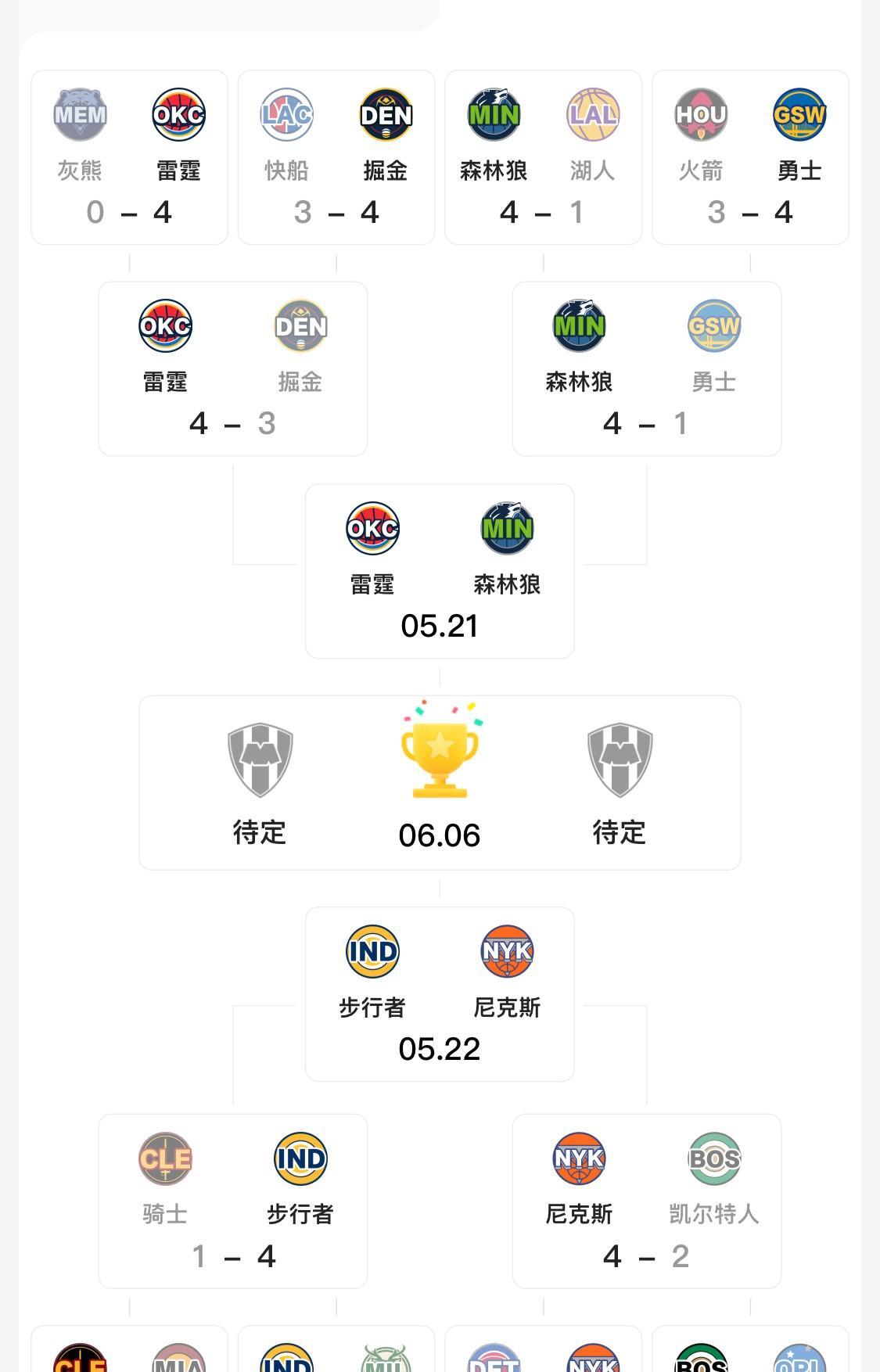Tap the IND Pacers logo in conference finals
This screenshot has height=1372, width=880.
tap(372, 952)
